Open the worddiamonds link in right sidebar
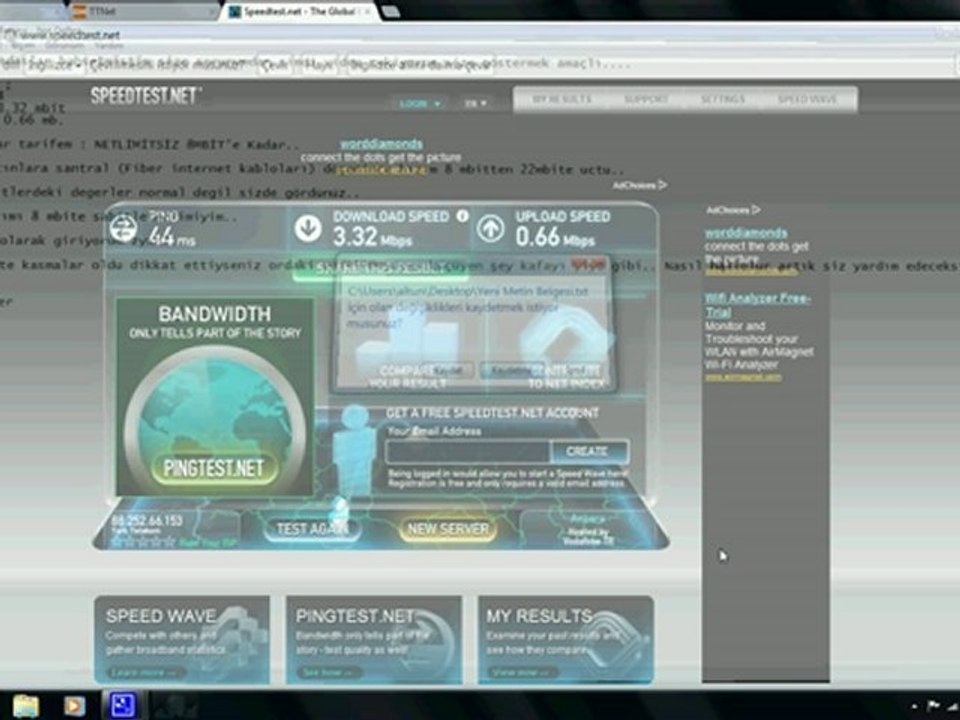Image resolution: width=960 pixels, height=720 pixels. click(x=746, y=233)
